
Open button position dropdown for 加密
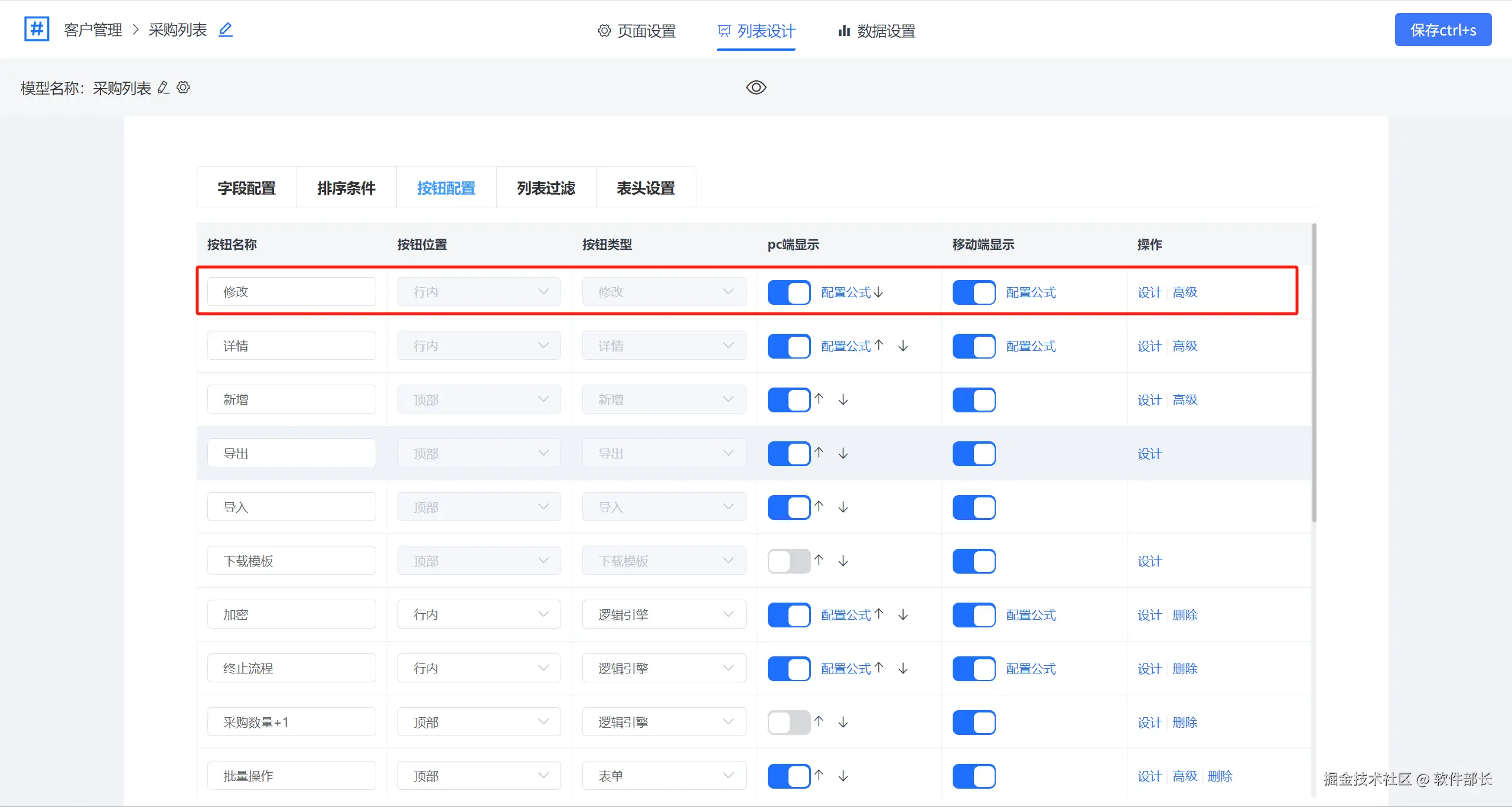point(478,614)
